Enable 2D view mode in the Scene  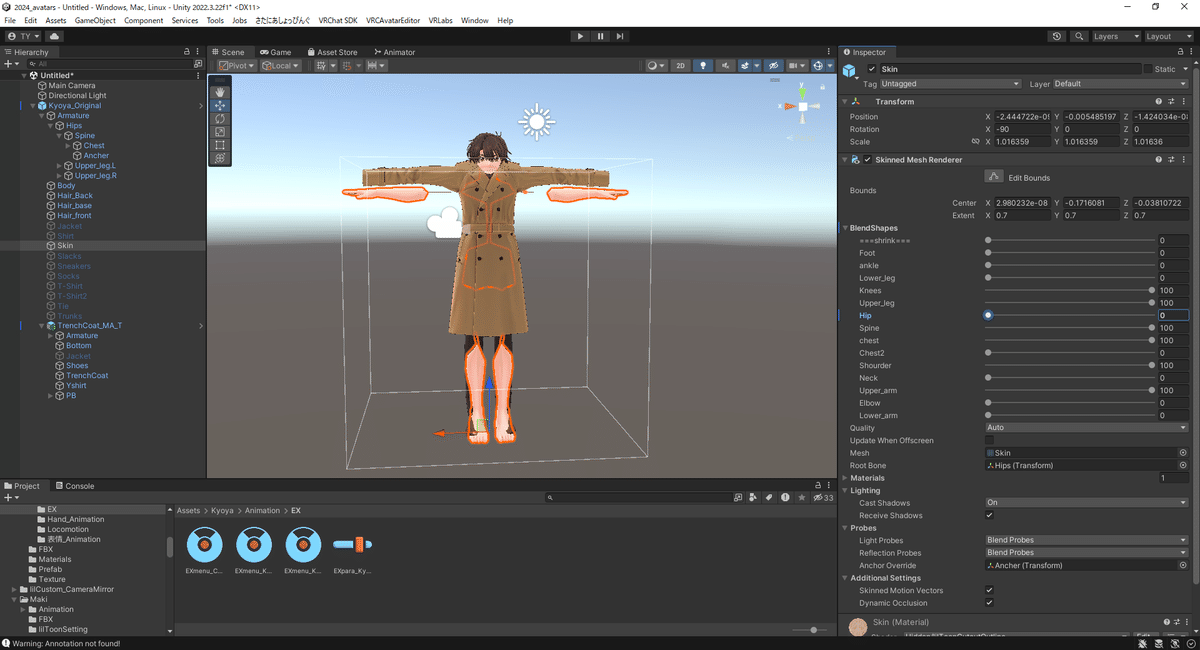tap(680, 65)
